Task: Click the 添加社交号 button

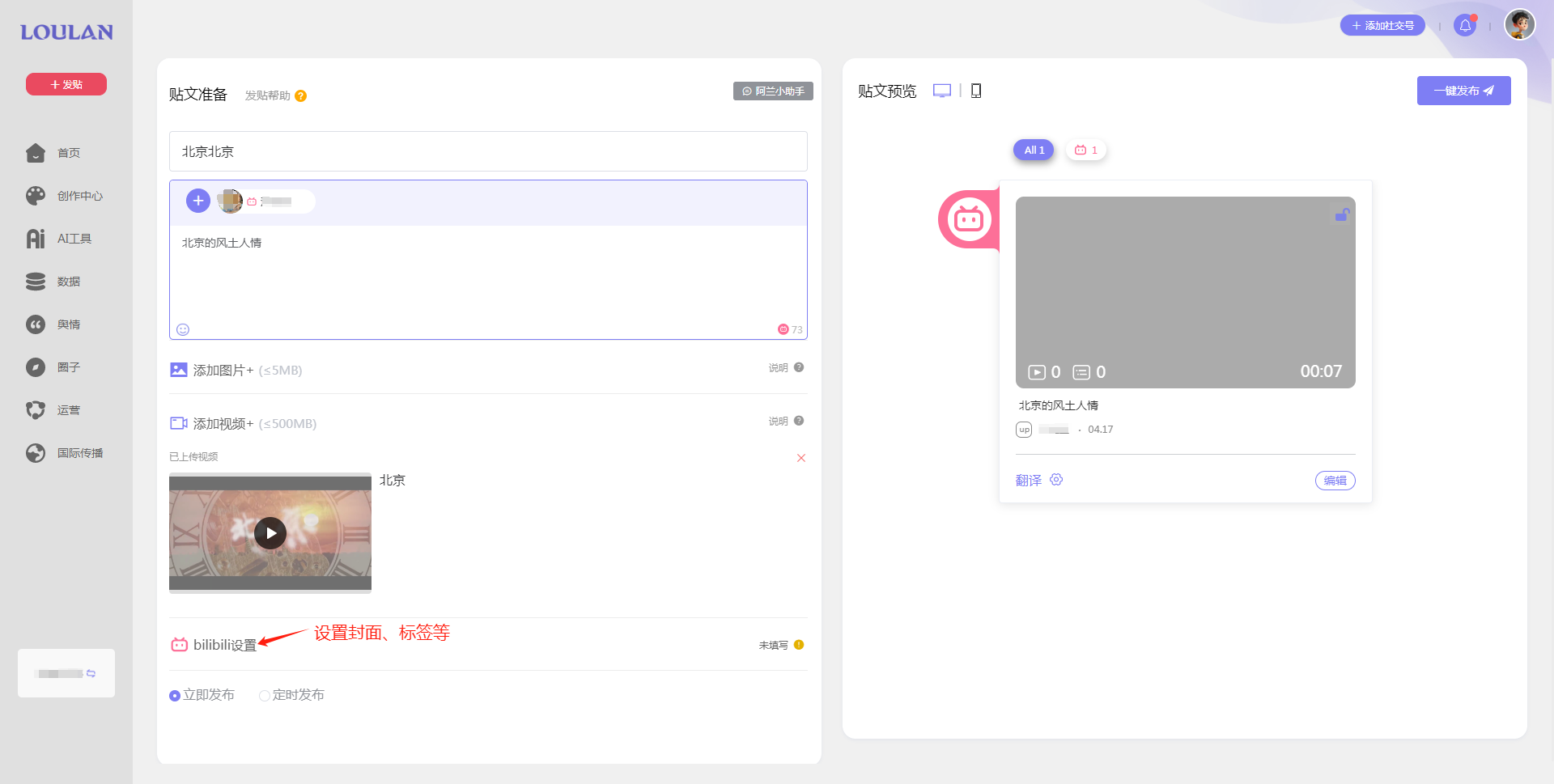Action: [x=1382, y=25]
